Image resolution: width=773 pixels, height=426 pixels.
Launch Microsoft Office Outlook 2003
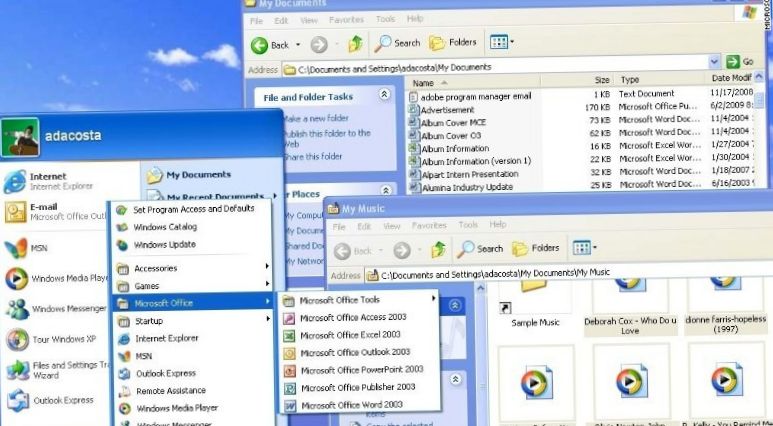pyautogui.click(x=355, y=353)
